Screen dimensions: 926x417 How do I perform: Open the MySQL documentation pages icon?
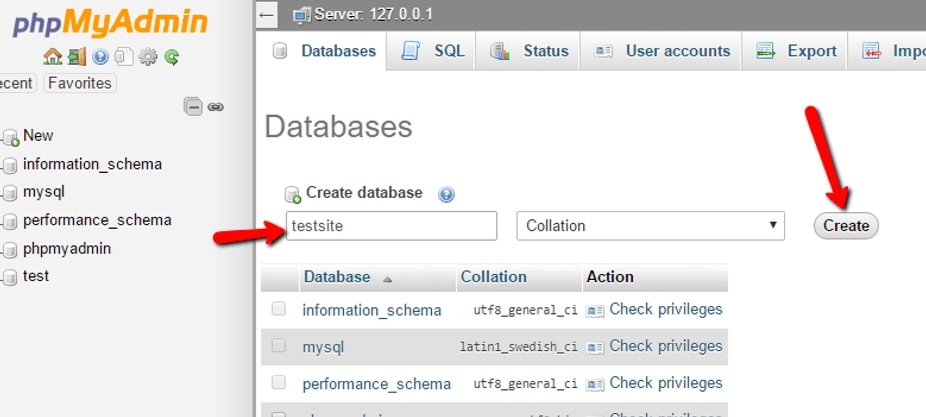point(124,57)
